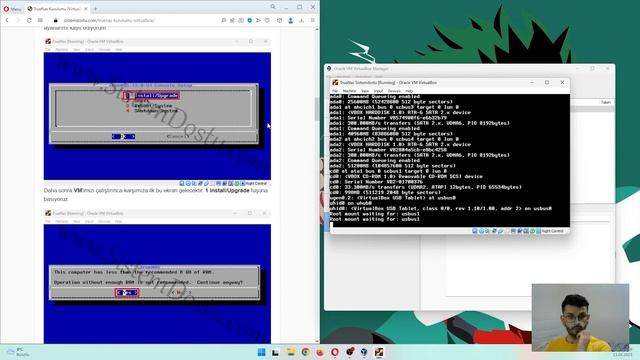Image resolution: width=640 pixels, height=360 pixels.
Task: Open Devices menu in TrueNas VM window
Action: point(394,91)
